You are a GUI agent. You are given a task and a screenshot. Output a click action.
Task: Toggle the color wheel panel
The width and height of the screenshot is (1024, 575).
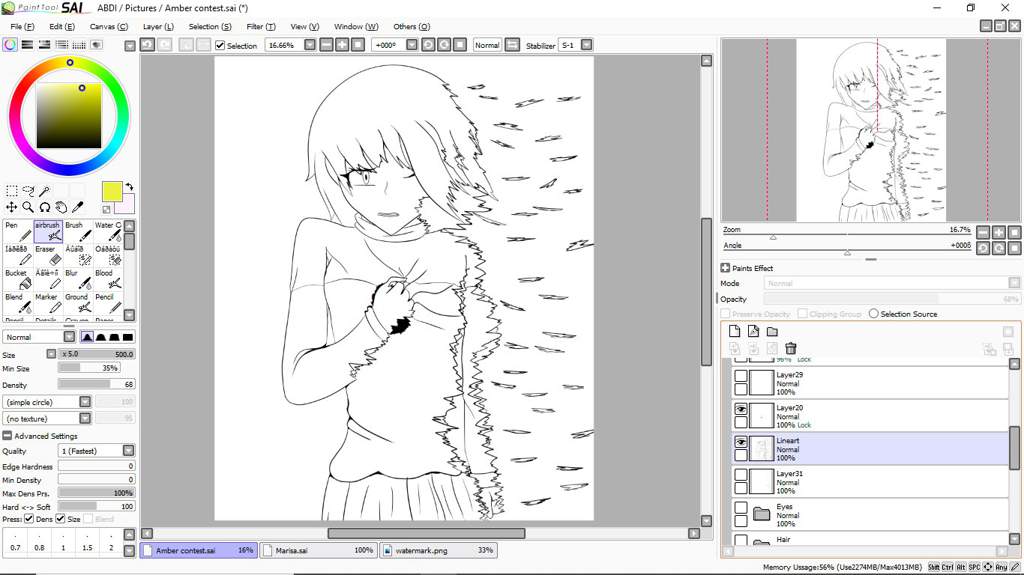(10, 45)
